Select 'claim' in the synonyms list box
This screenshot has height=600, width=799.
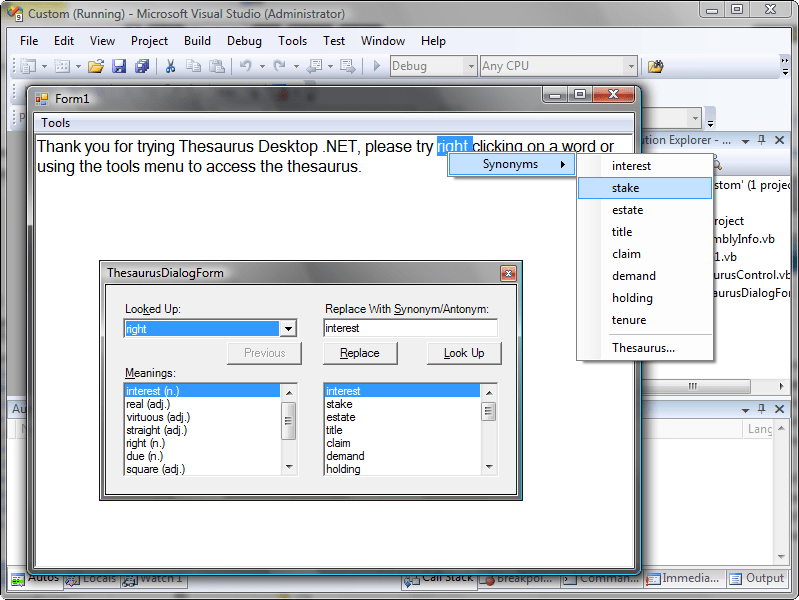(402, 443)
